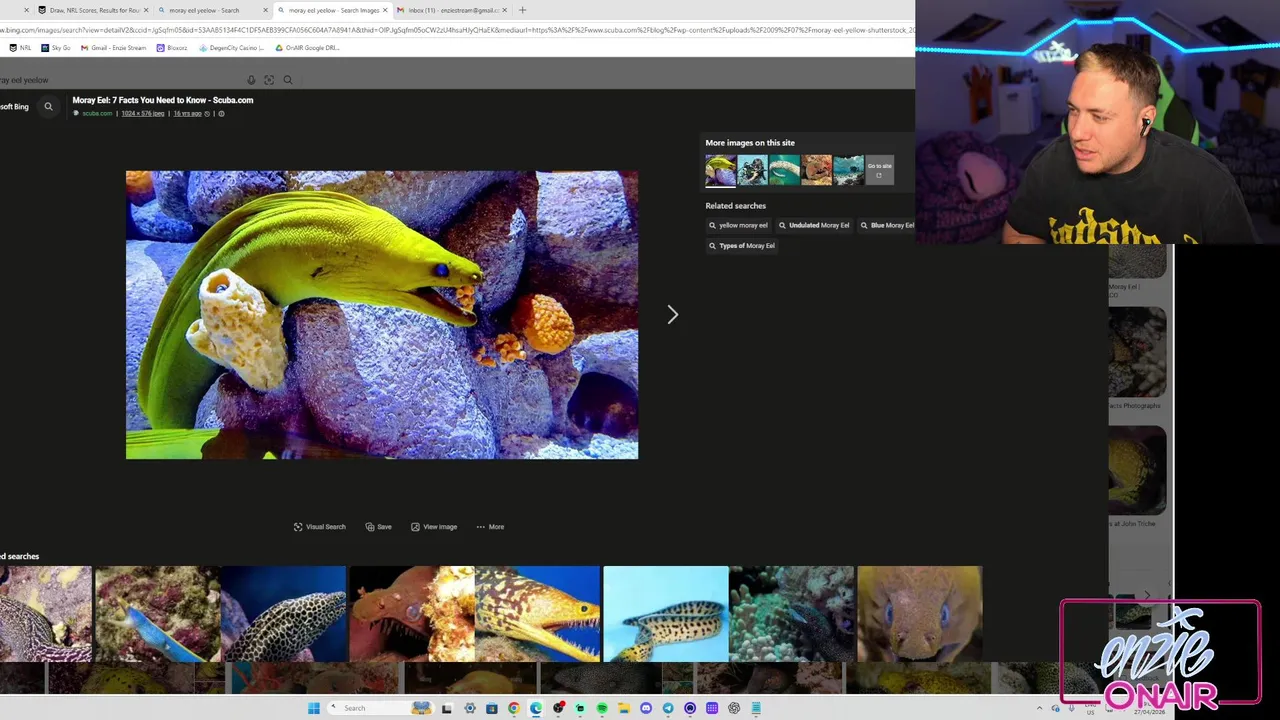Click the Go to site button
This screenshot has height=720, width=1280.
point(879,170)
